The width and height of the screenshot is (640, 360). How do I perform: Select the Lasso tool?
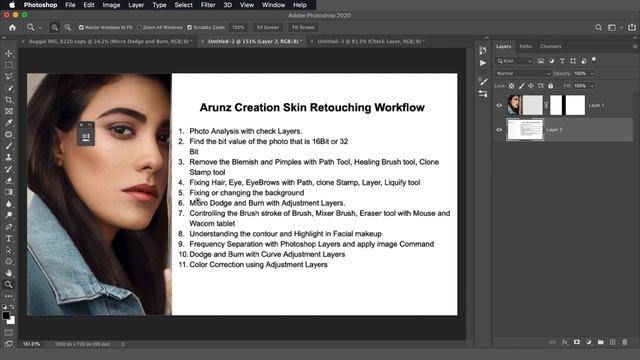tap(9, 76)
